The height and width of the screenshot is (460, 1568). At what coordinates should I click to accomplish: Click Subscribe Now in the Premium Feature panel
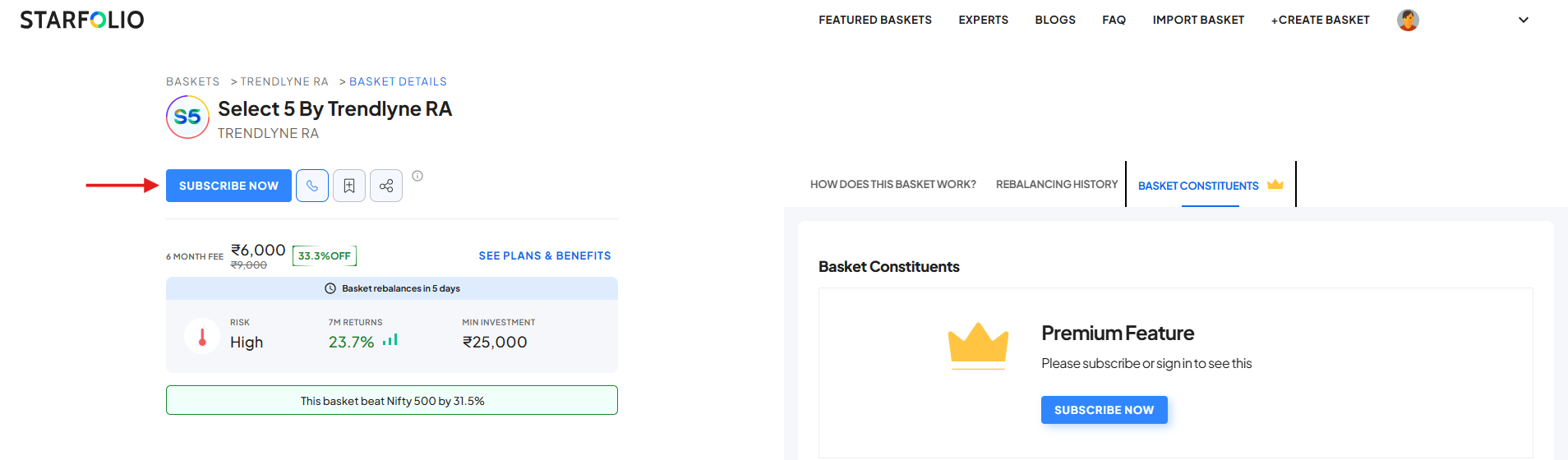[x=1104, y=410]
